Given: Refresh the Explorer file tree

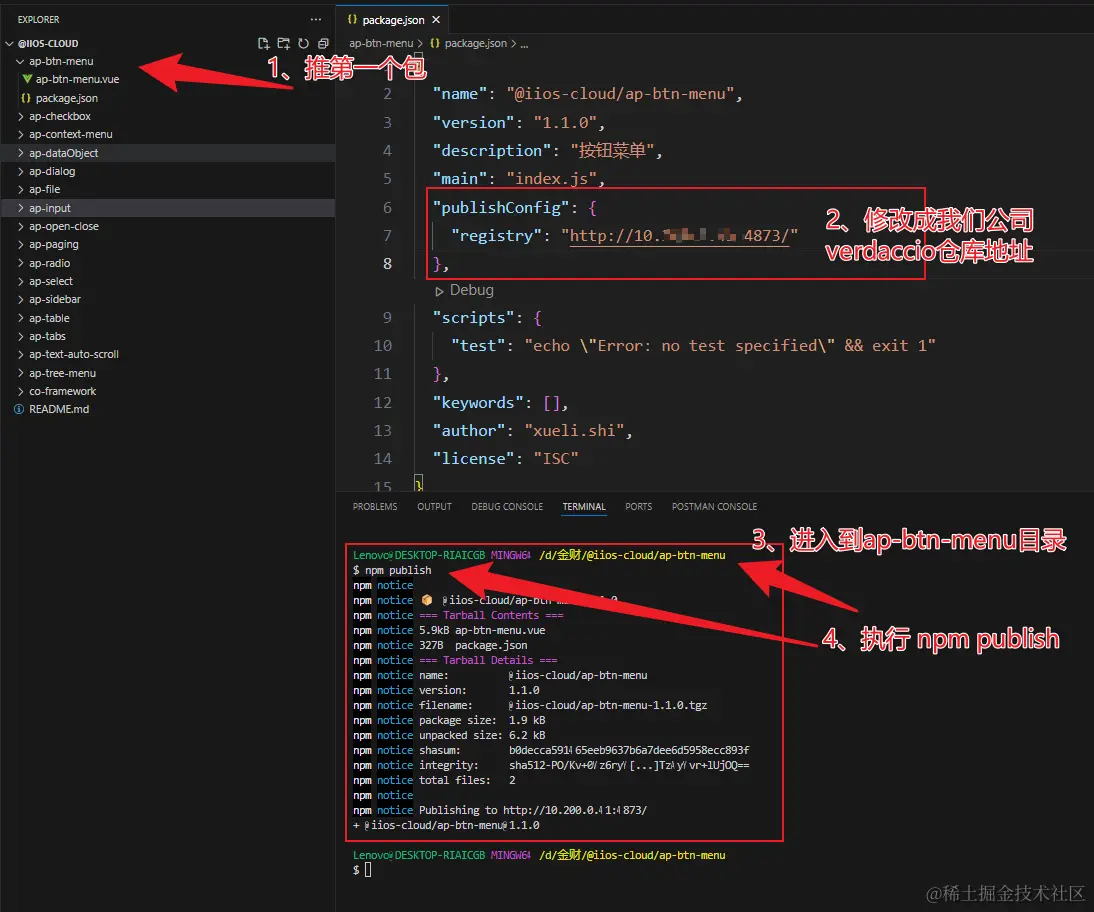Looking at the screenshot, I should pos(304,43).
